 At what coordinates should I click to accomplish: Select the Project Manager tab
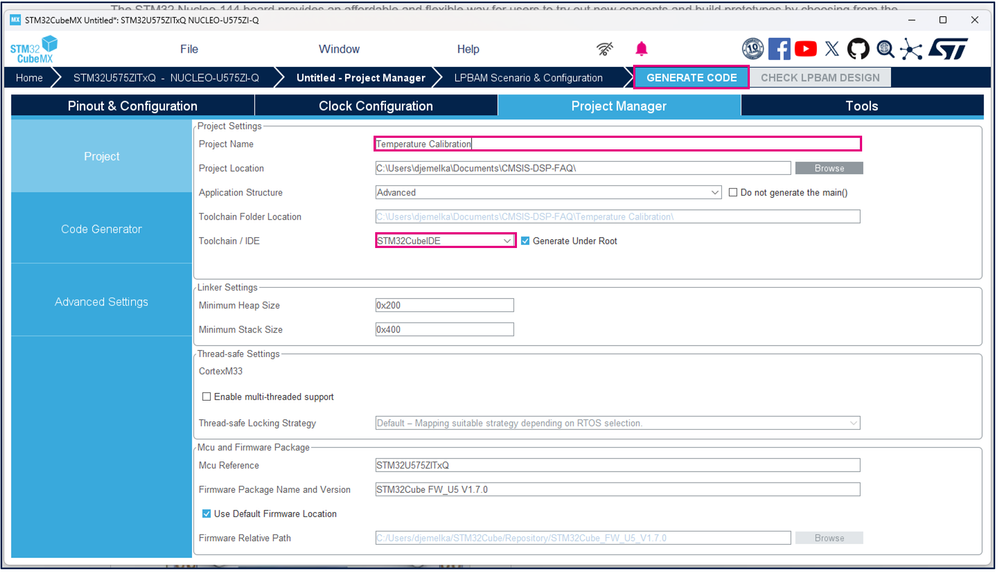tap(619, 106)
